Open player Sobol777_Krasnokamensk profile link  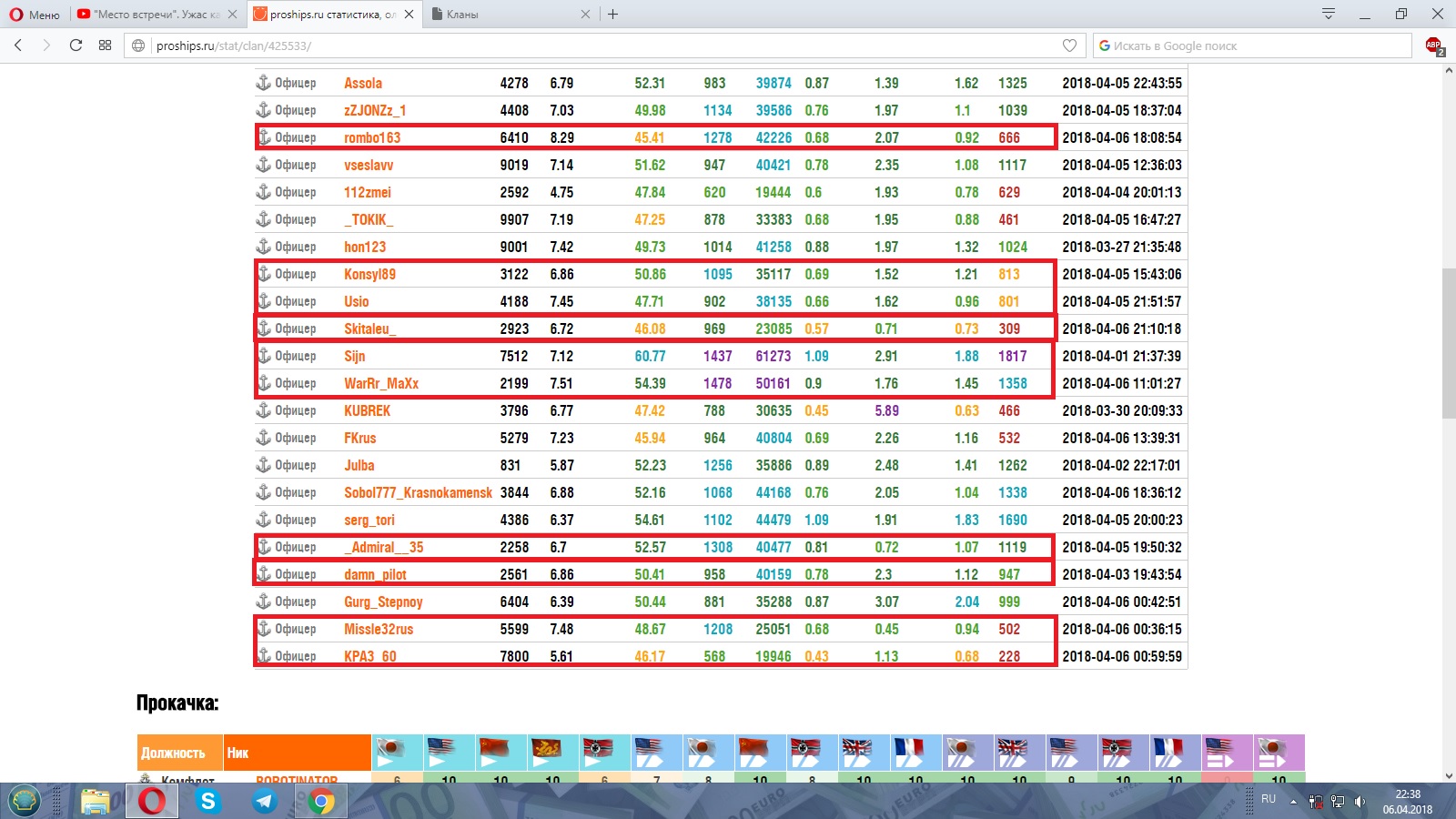[418, 492]
